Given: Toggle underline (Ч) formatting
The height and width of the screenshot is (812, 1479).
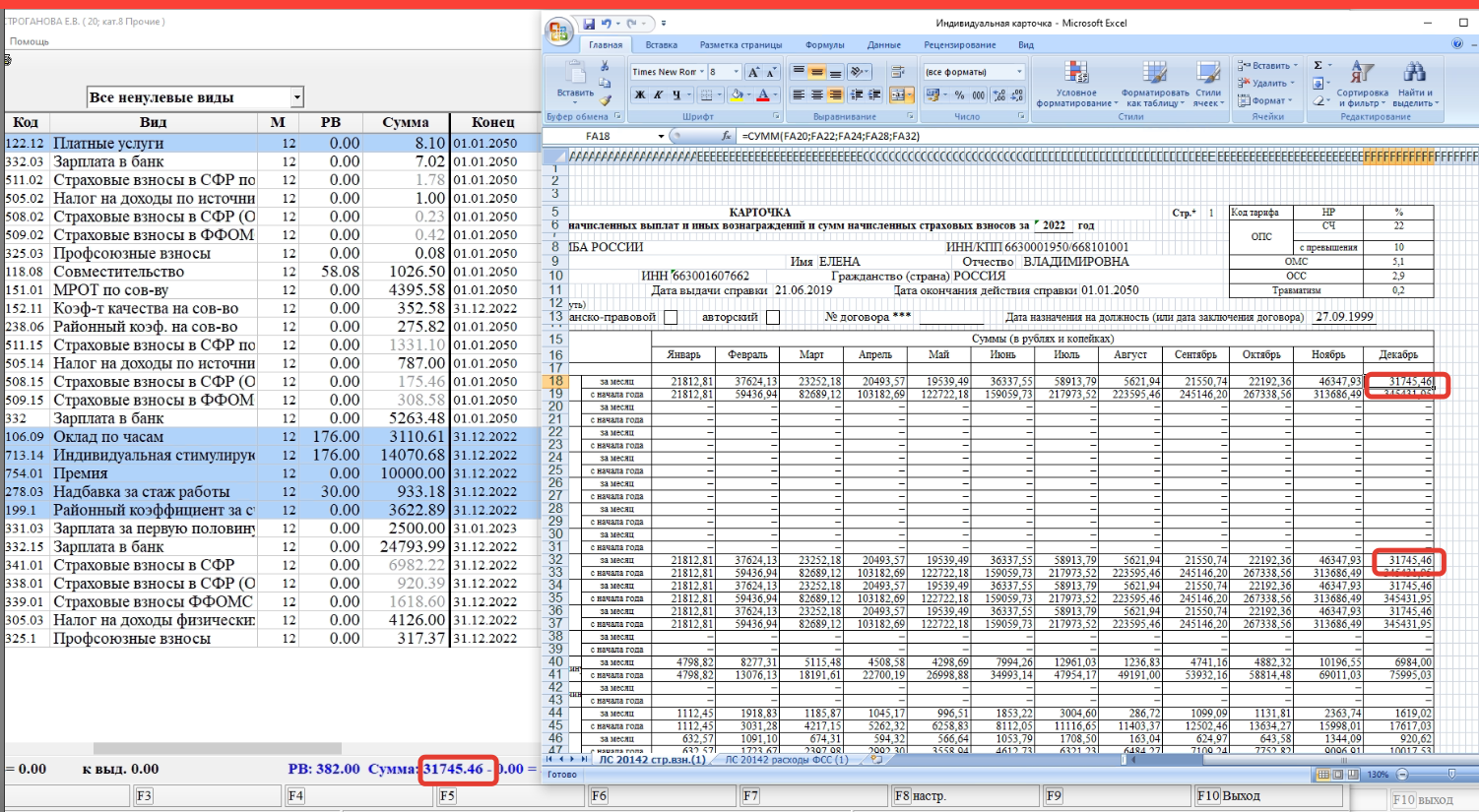Looking at the screenshot, I should [x=676, y=94].
